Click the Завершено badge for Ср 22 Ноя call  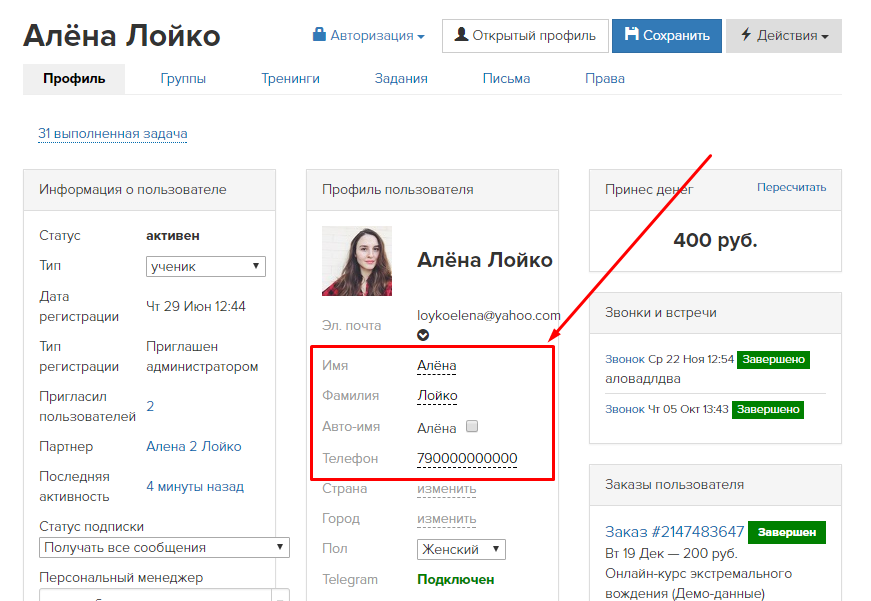pos(773,359)
